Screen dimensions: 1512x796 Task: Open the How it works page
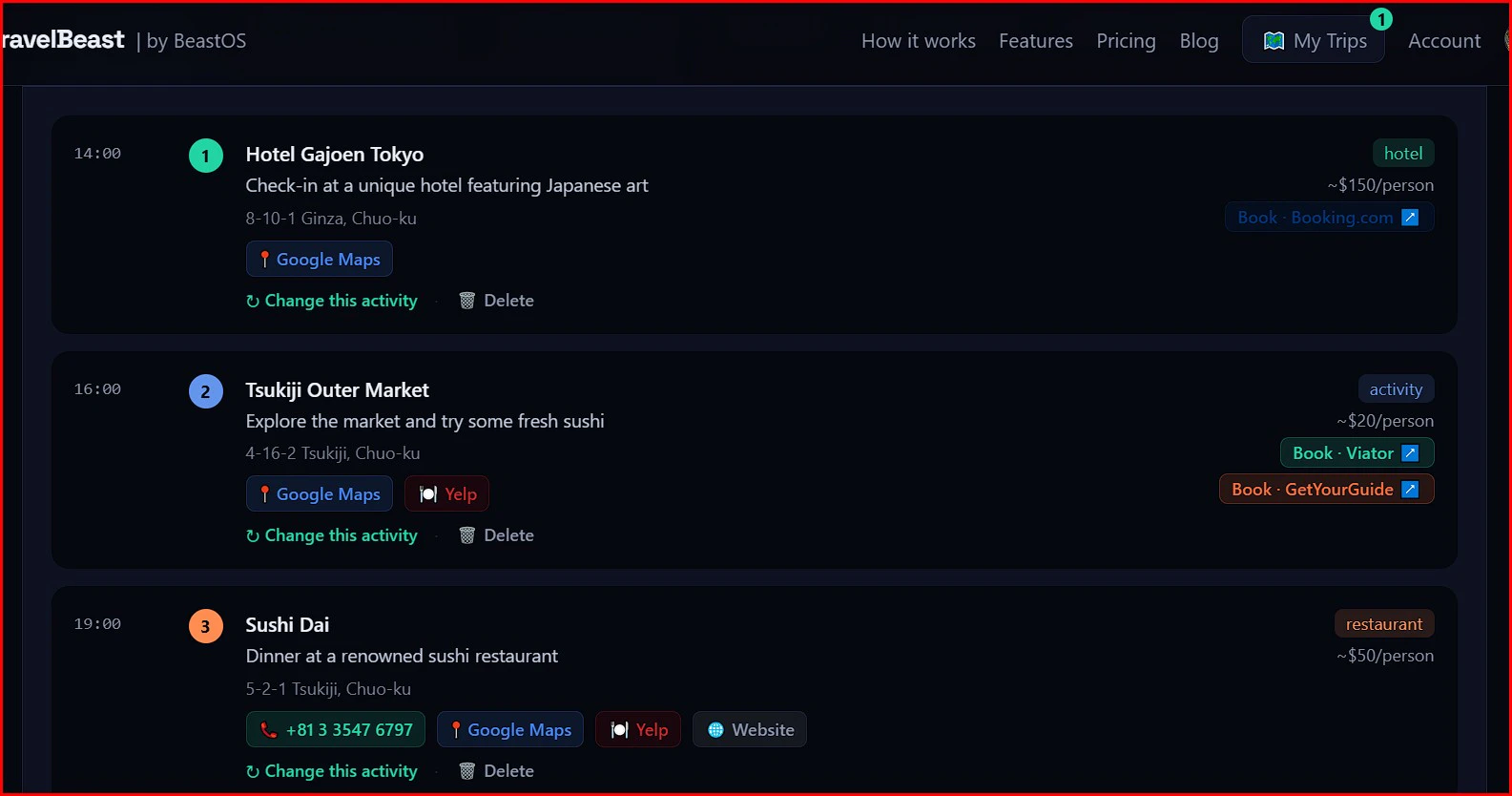pos(918,41)
